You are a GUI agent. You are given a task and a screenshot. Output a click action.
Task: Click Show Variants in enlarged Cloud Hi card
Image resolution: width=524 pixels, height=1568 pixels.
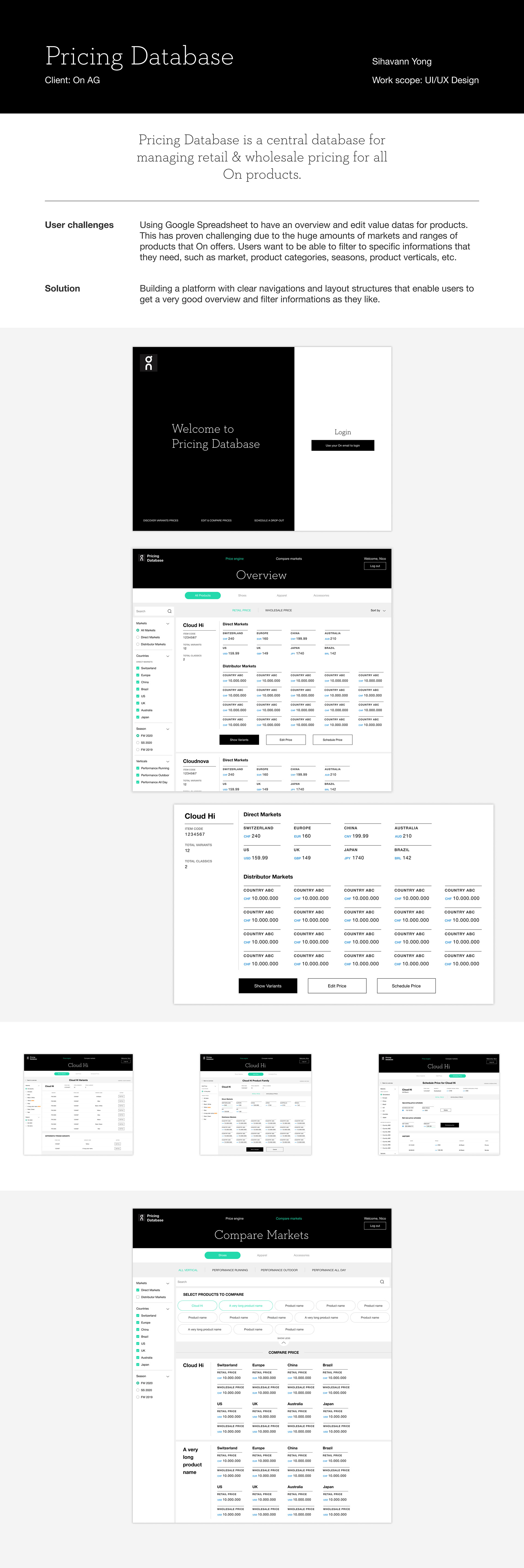click(268, 986)
